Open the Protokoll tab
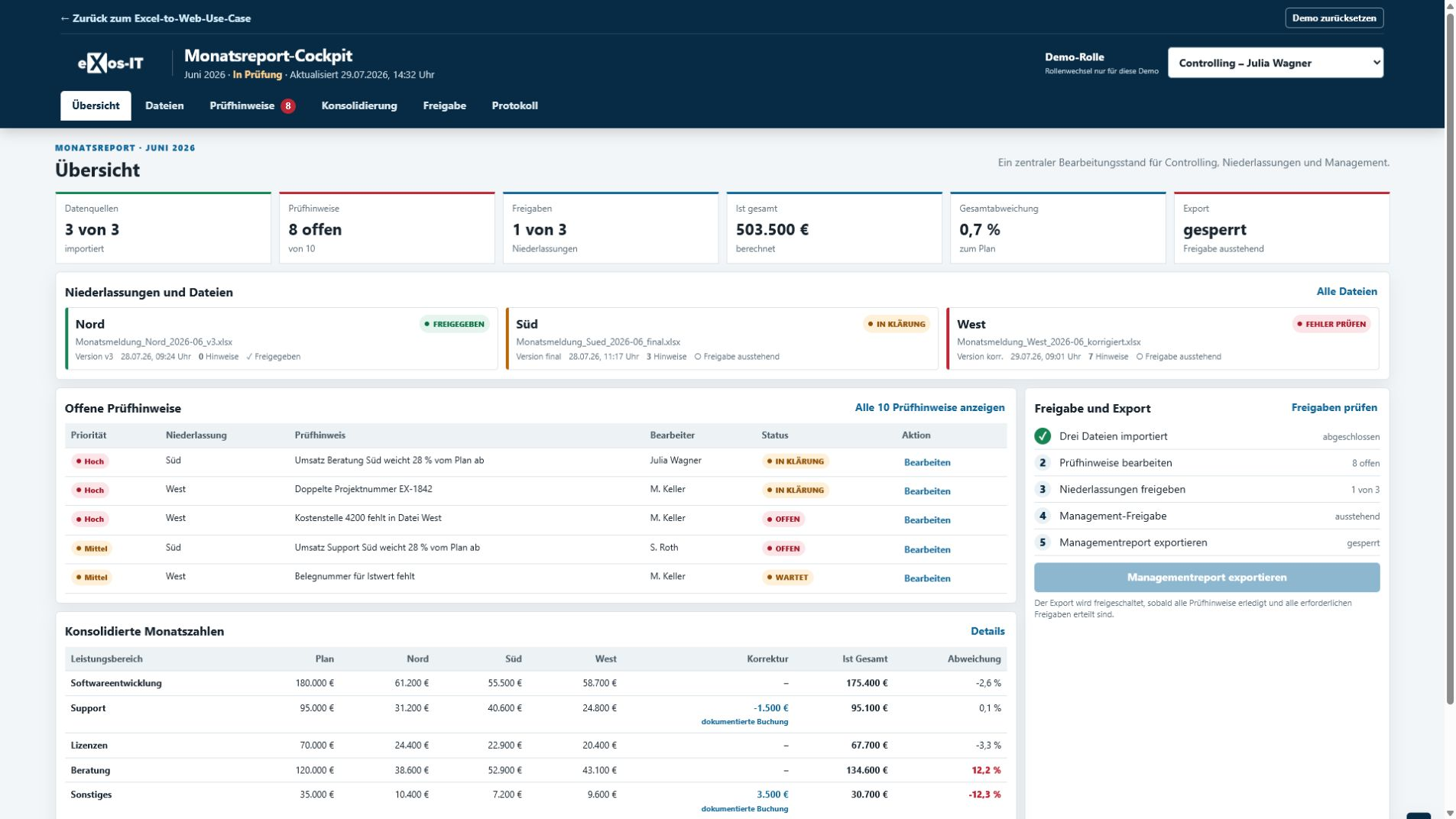Viewport: 1456px width, 819px height. [514, 106]
